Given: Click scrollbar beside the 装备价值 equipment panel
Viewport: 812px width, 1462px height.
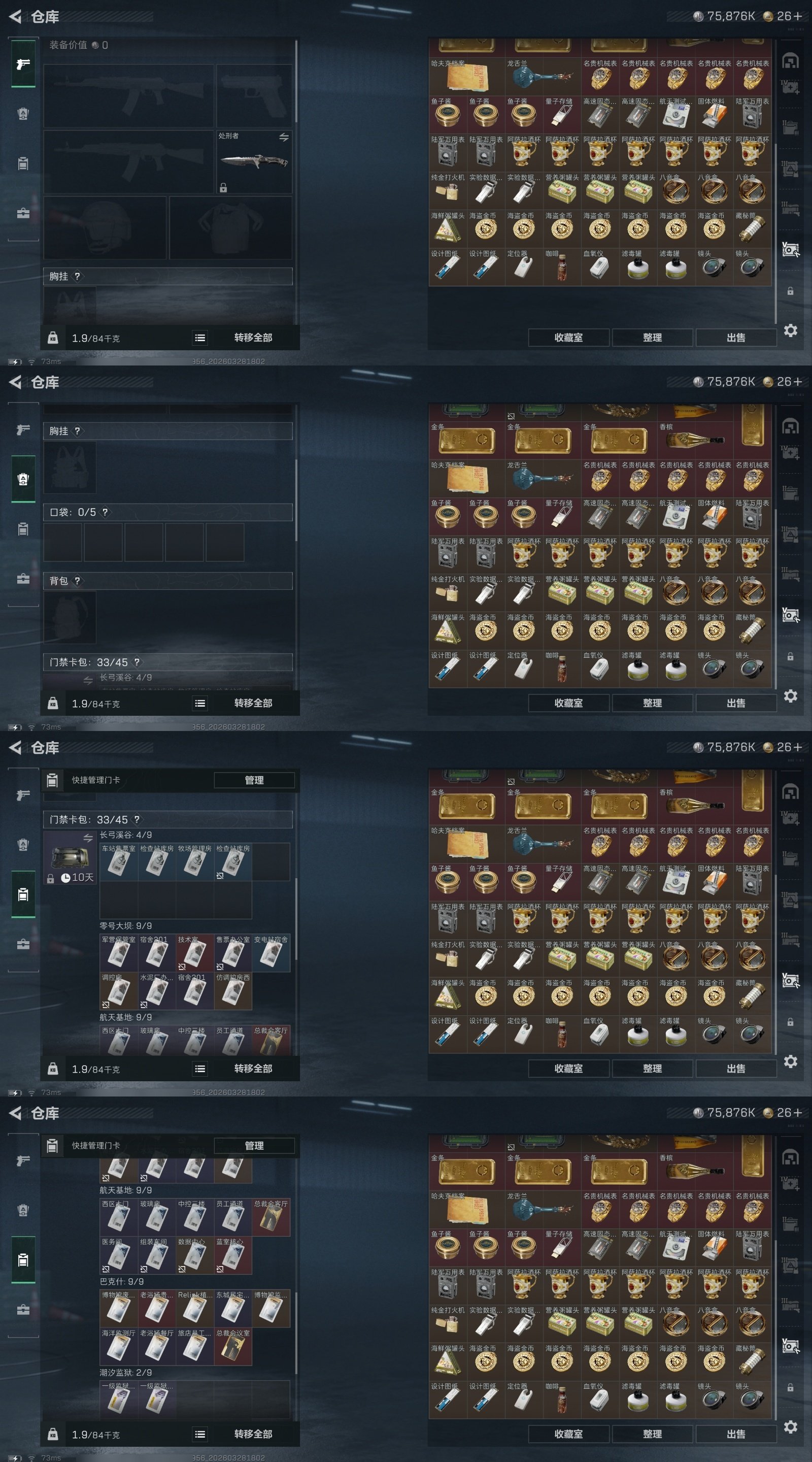Looking at the screenshot, I should pos(296,81).
